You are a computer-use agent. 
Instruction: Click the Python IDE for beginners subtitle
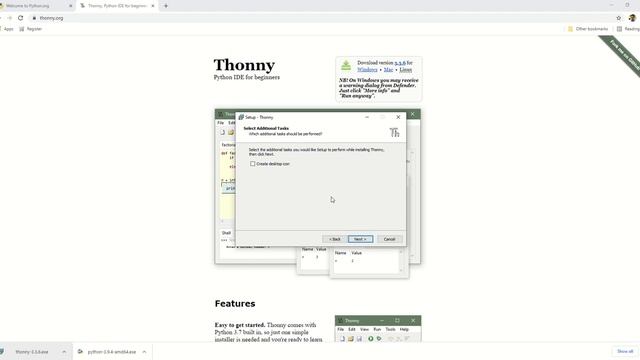247,77
